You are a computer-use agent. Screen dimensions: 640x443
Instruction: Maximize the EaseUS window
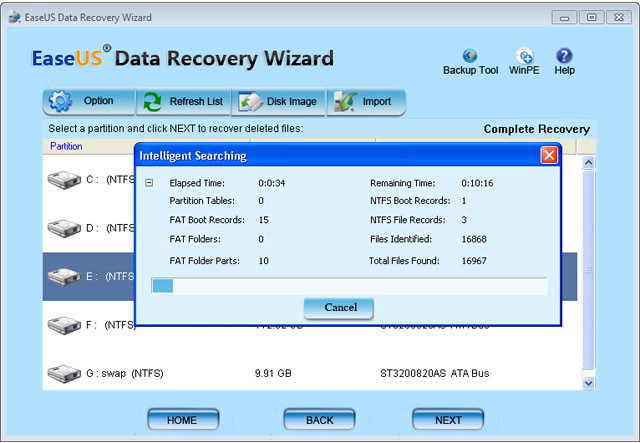[591, 18]
